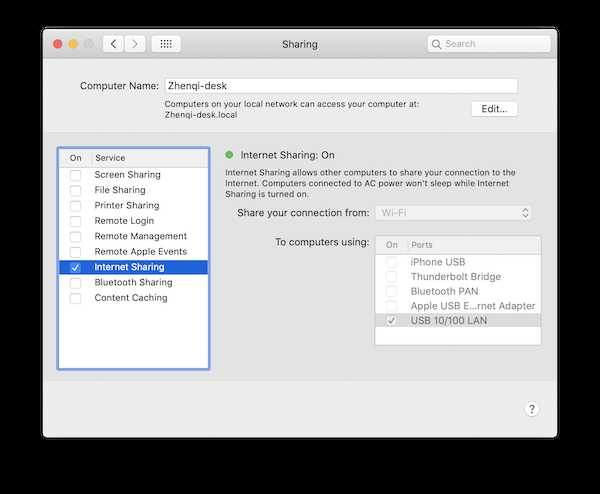
Task: Select Remote Management service row
Action: 133,236
